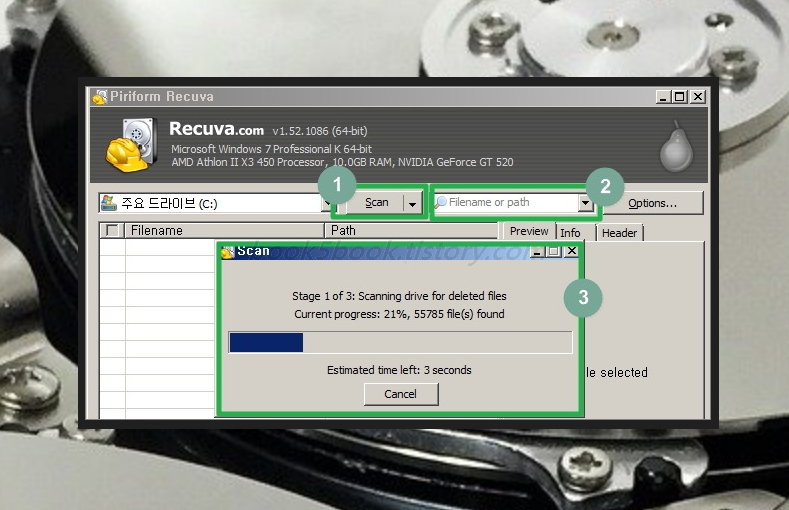Close the Scan dialog window

[x=572, y=251]
